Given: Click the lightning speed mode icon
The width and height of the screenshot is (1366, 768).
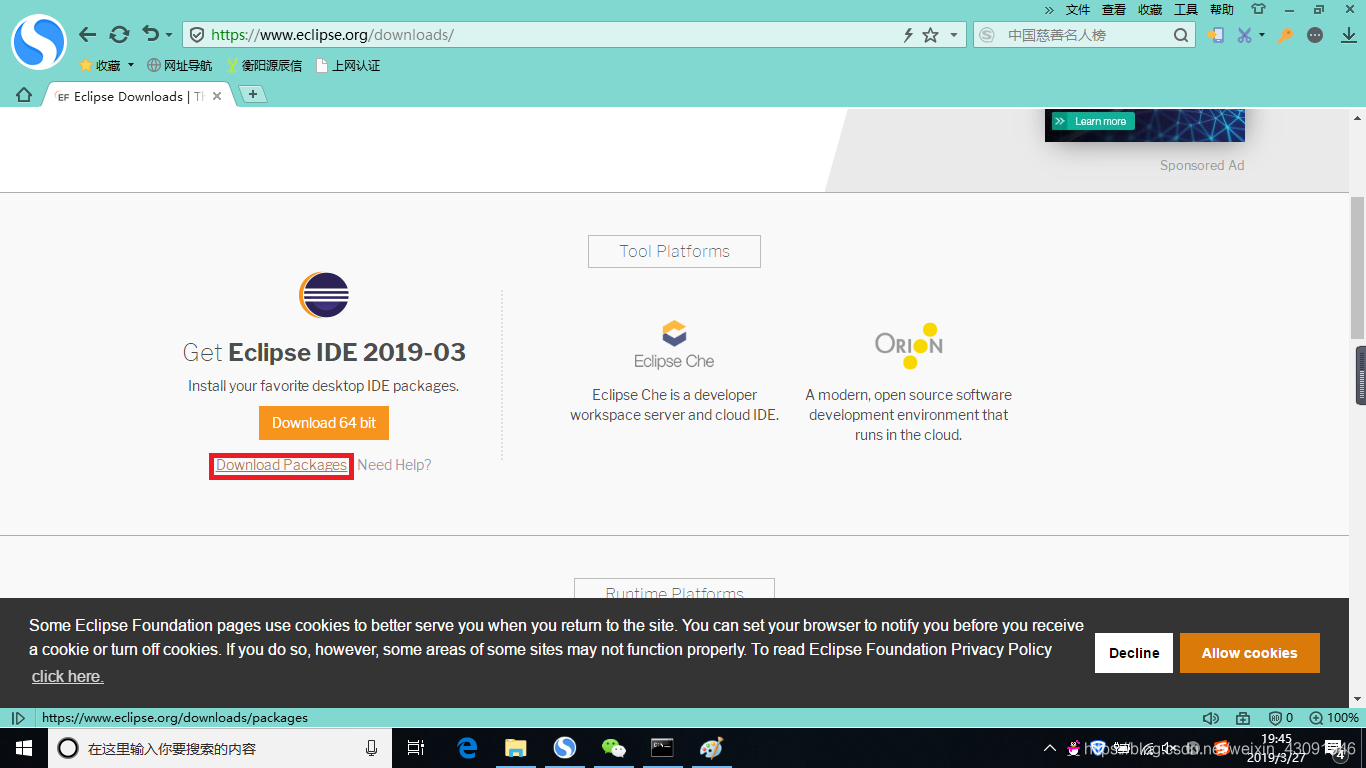Looking at the screenshot, I should 908,35.
